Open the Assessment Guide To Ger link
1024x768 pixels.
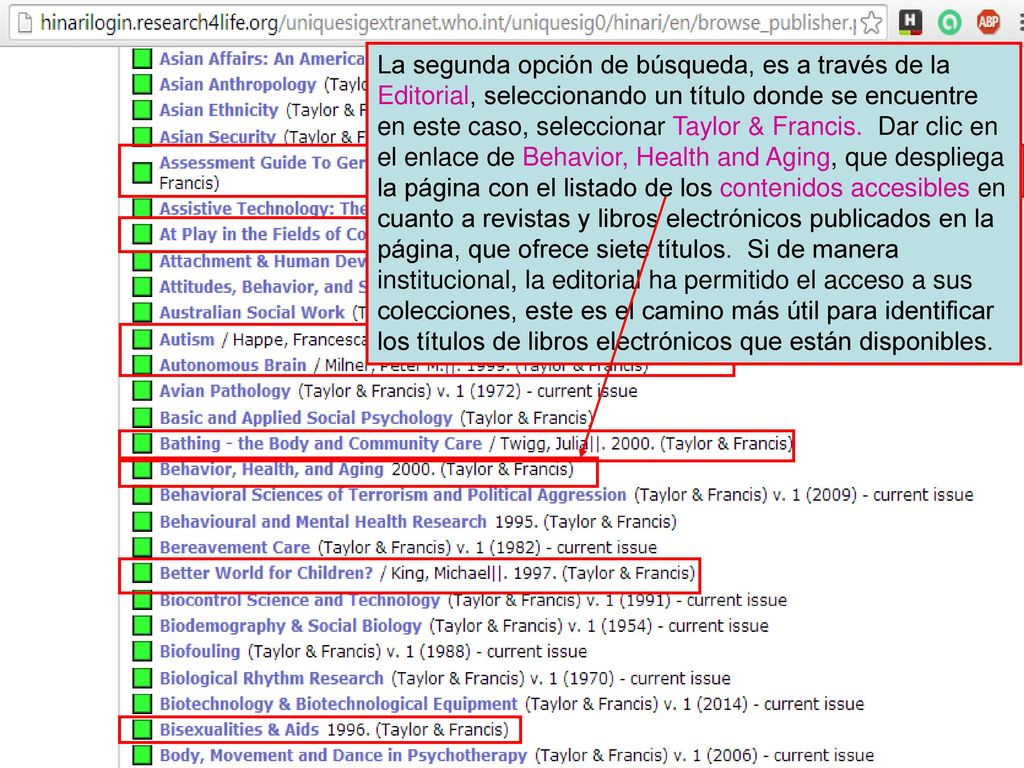(x=262, y=163)
